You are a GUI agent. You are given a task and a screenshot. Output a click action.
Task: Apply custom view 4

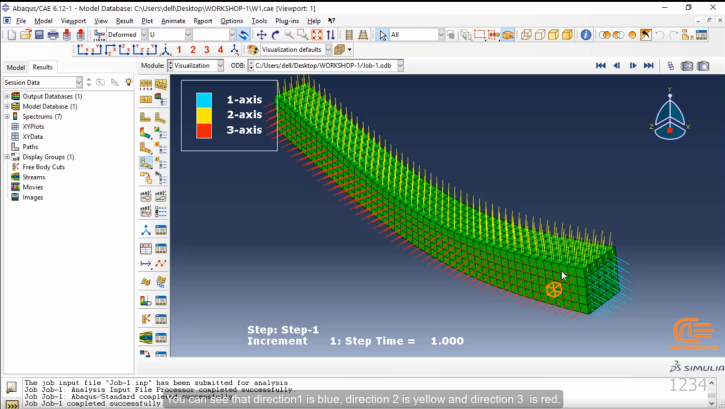221,49
